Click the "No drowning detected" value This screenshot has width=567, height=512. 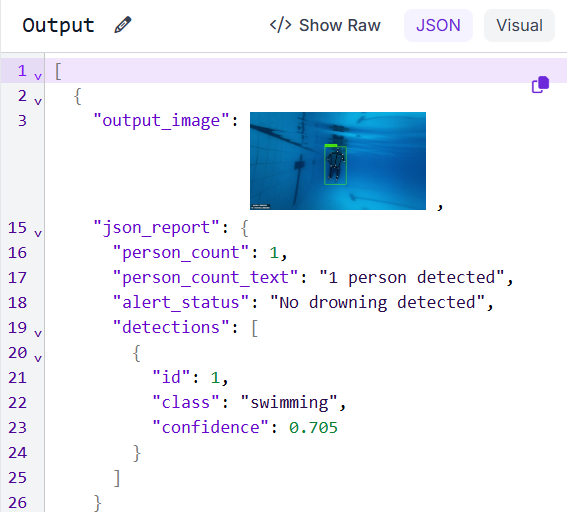[x=377, y=302]
